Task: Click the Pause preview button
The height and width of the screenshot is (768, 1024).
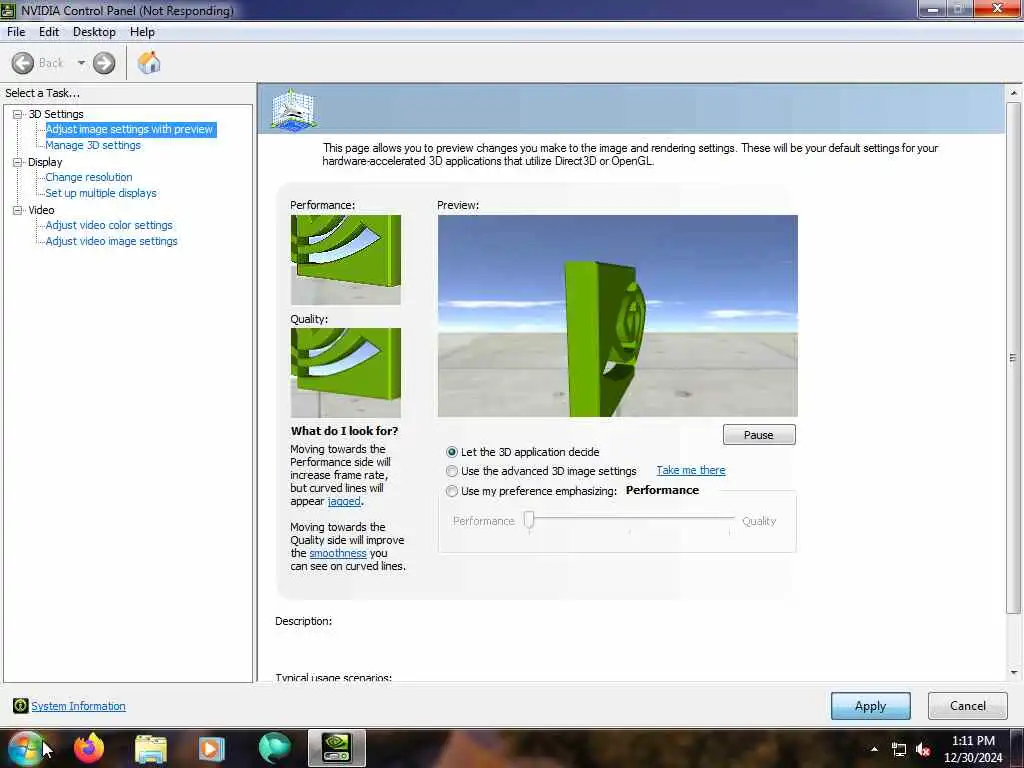Action: (759, 435)
